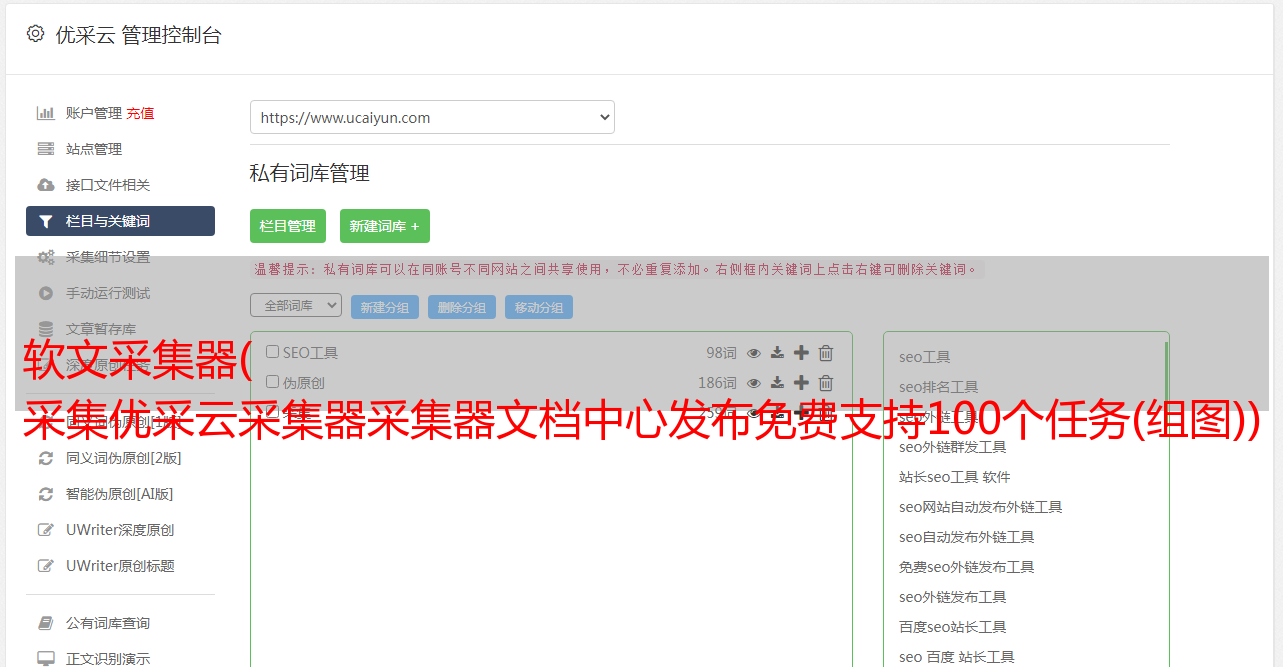Open 公有词库查询 in sidebar
The image size is (1283, 667).
coord(108,623)
